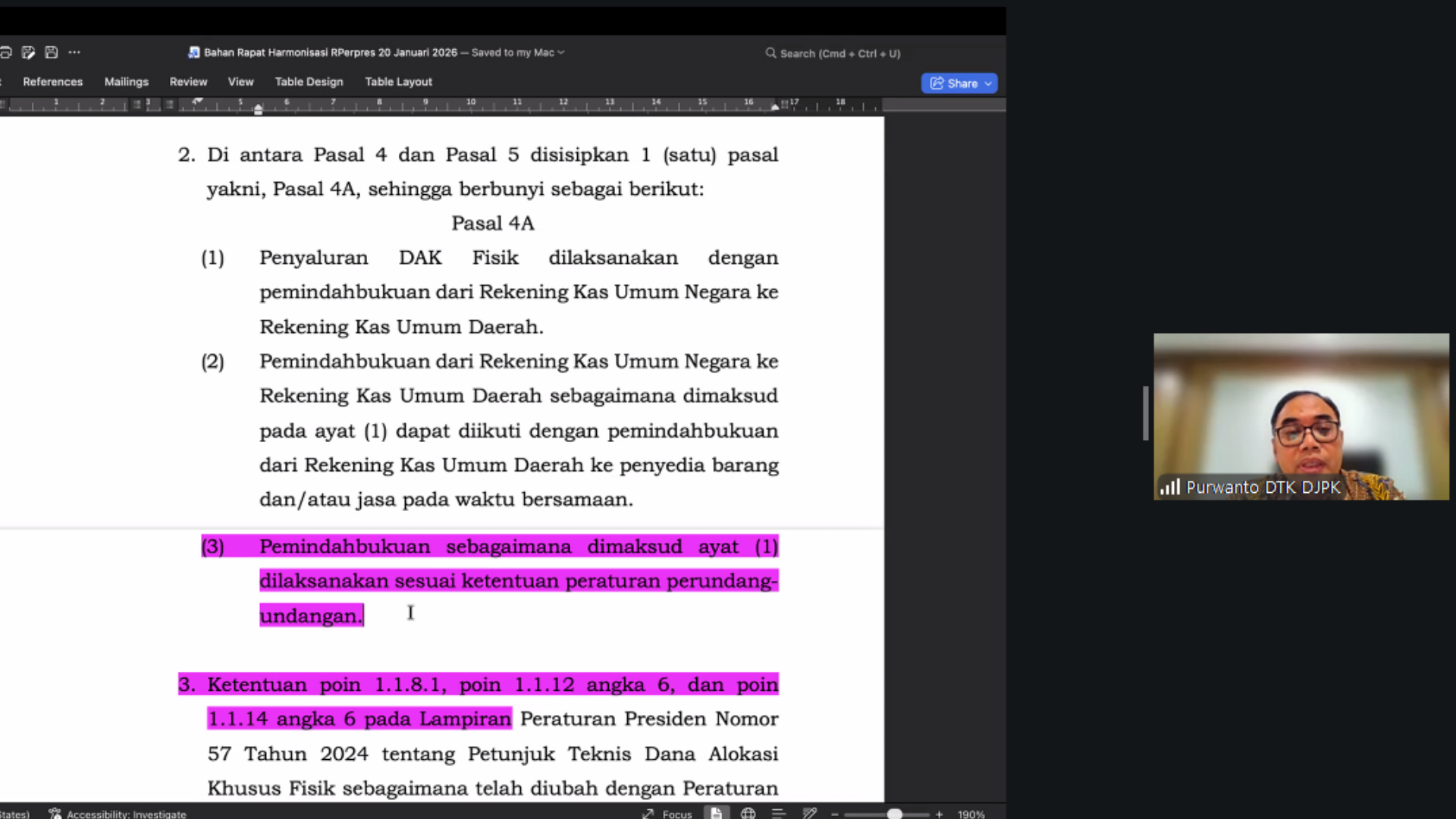Screen dimensions: 1456x819
Task: Open the References ribbon tab
Action: [52, 82]
